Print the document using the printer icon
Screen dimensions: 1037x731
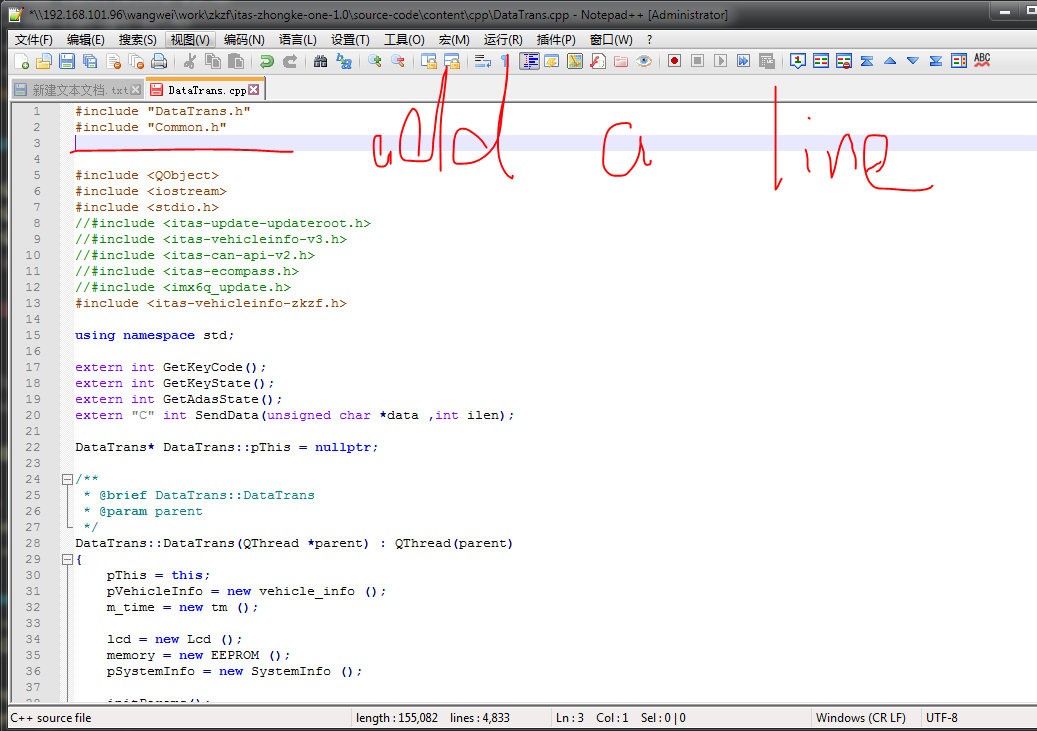pos(159,62)
